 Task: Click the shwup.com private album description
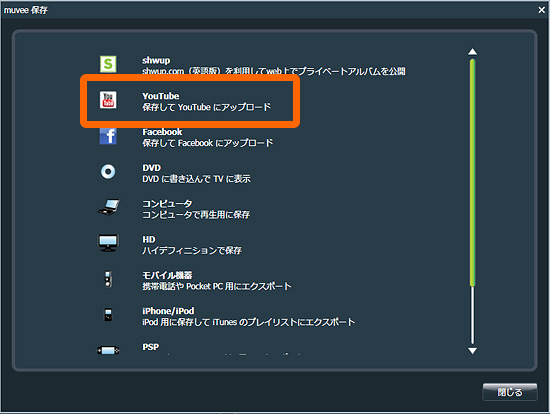(274, 71)
